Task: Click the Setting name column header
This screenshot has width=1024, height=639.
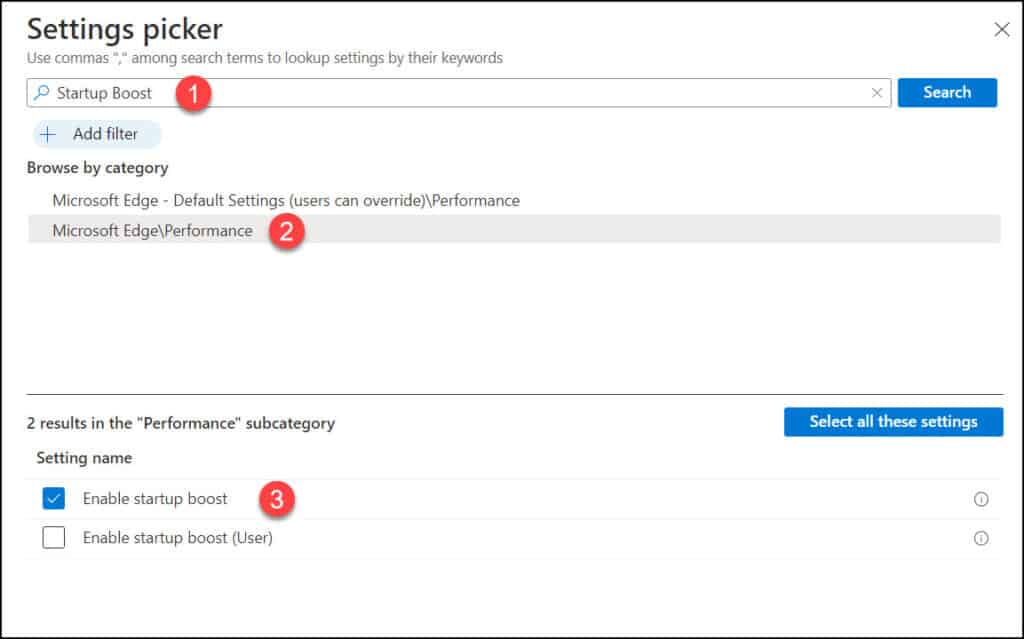Action: 84,458
